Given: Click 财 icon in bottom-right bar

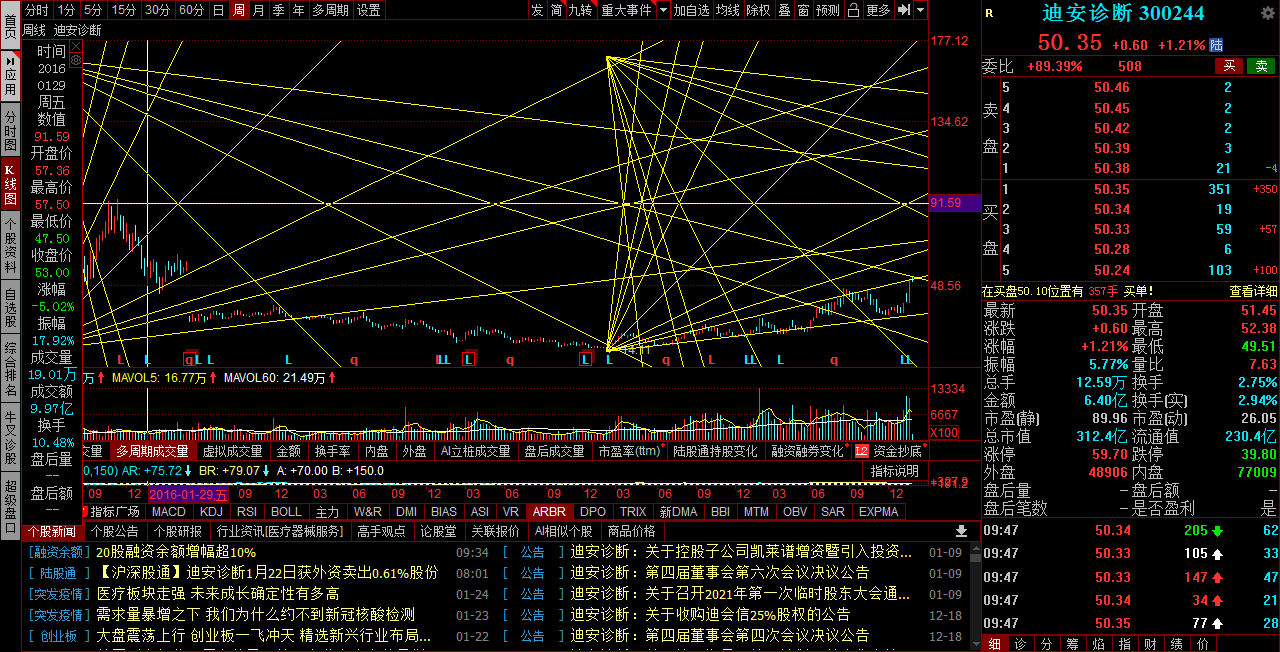Looking at the screenshot, I should point(1150,644).
